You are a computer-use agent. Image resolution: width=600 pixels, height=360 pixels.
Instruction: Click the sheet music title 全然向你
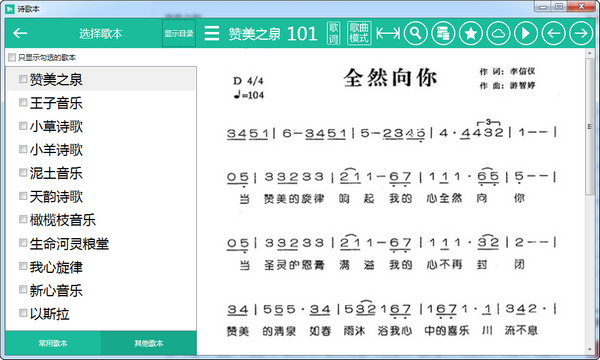[390, 78]
